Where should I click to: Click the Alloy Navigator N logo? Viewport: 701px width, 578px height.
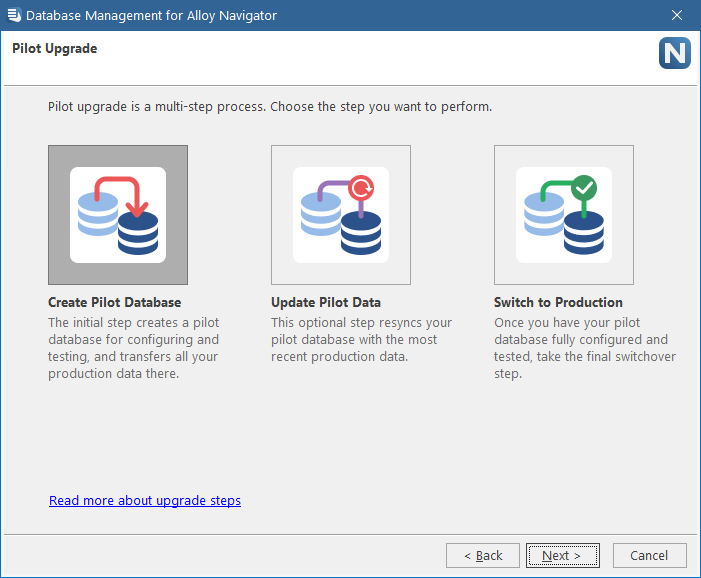pyautogui.click(x=675, y=53)
